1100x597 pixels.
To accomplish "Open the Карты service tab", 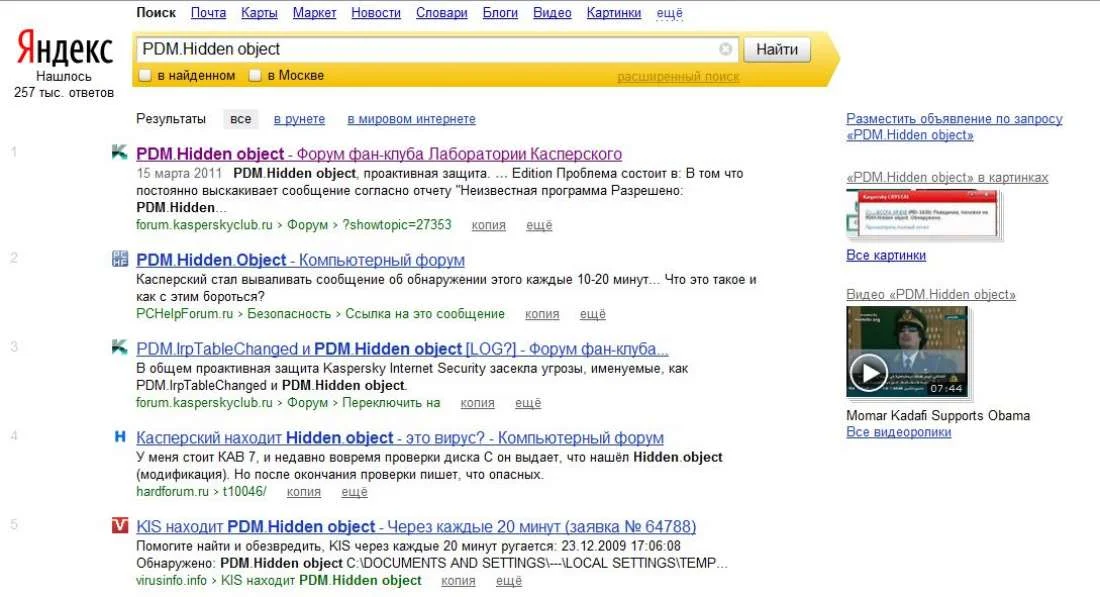I will tap(259, 13).
